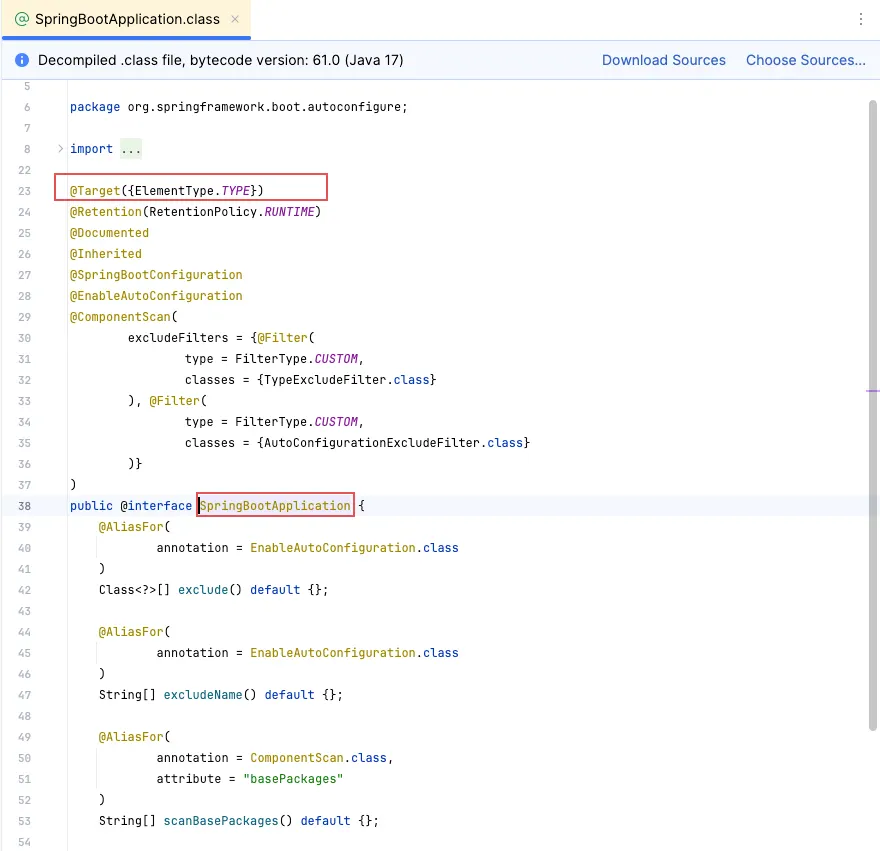Viewport: 880px width, 851px height.
Task: Click line number 23 in the gutter
Action: click(x=24, y=191)
